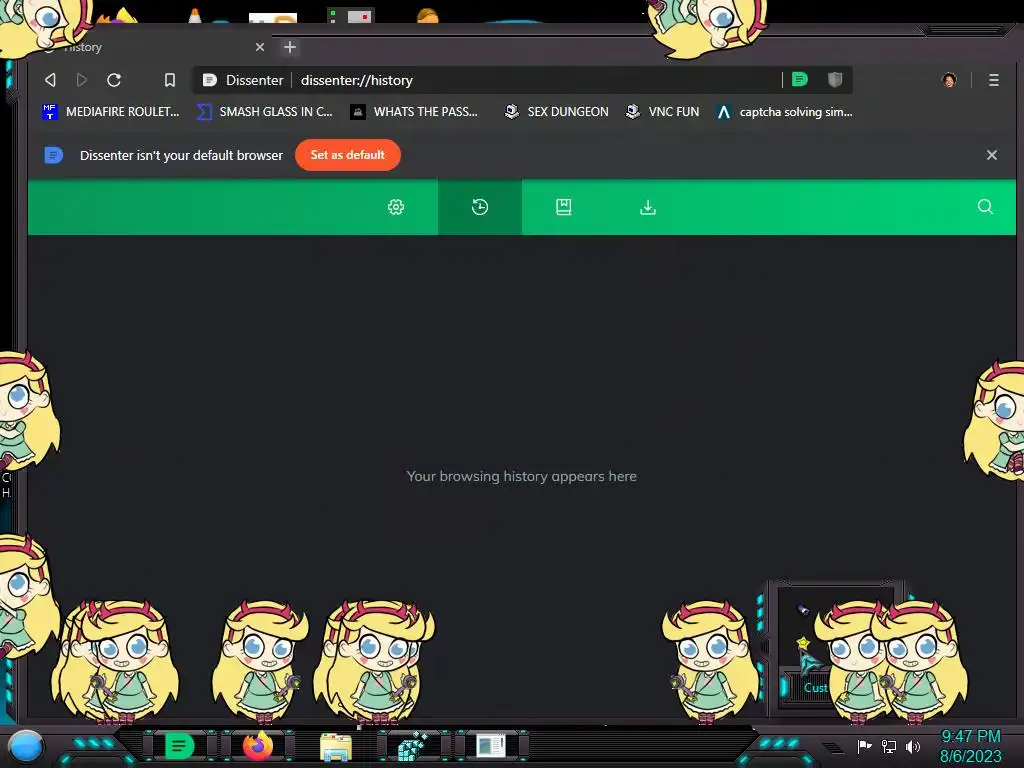Click the teal pixel-grid taskbar icon
The image size is (1024, 768).
[413, 746]
